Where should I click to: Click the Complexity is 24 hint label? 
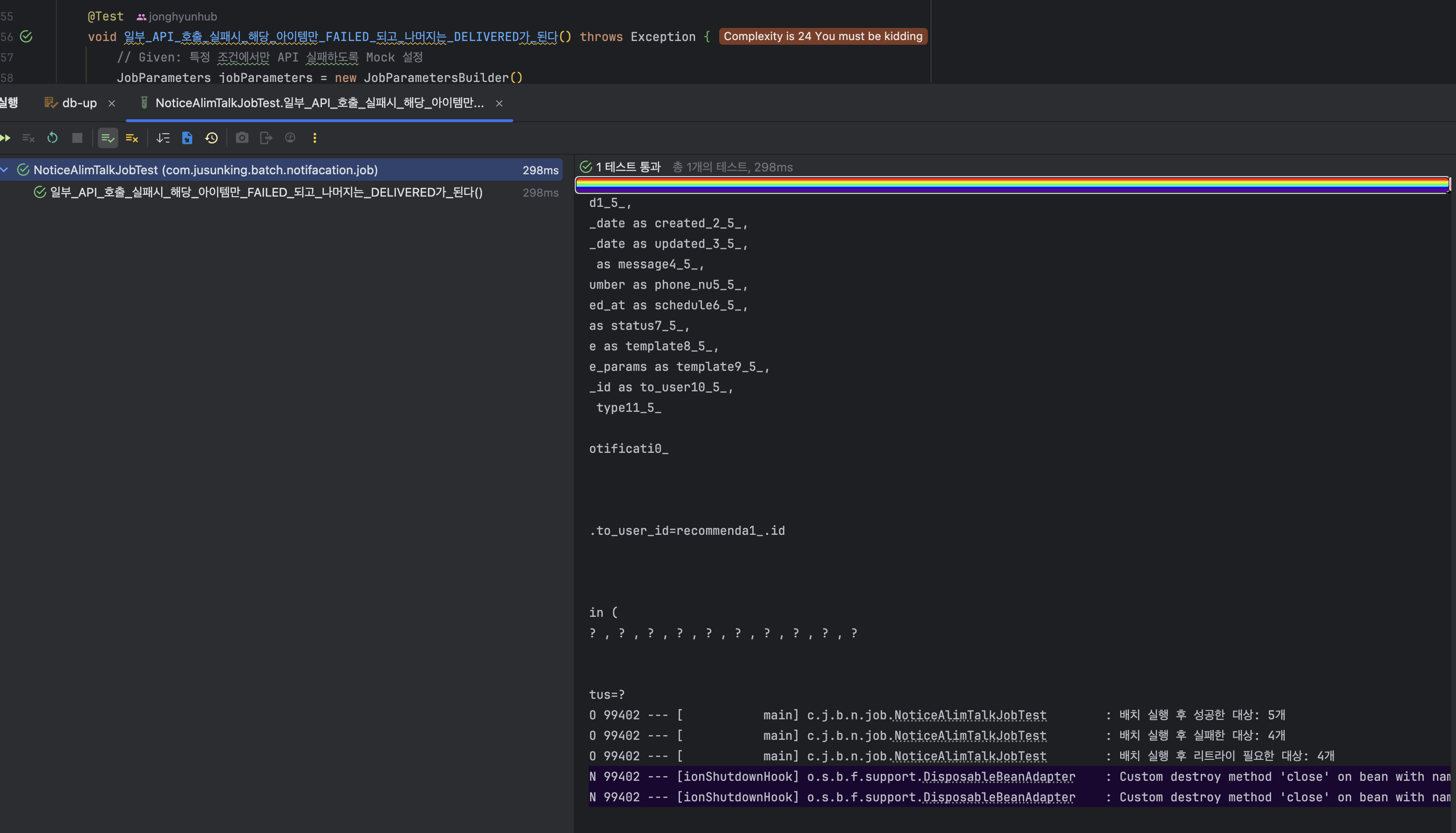click(x=823, y=37)
